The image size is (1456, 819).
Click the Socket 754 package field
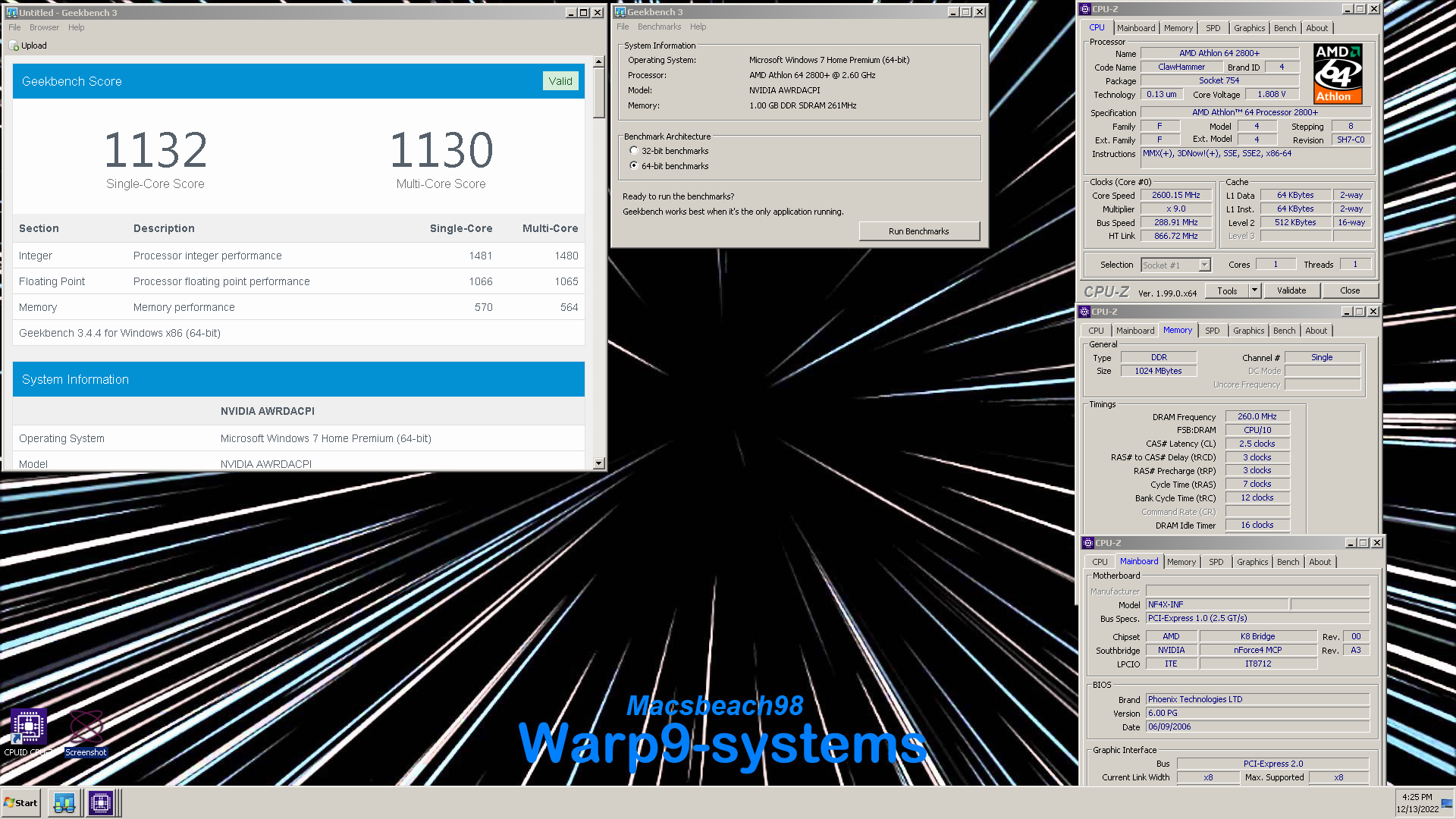tap(1219, 80)
